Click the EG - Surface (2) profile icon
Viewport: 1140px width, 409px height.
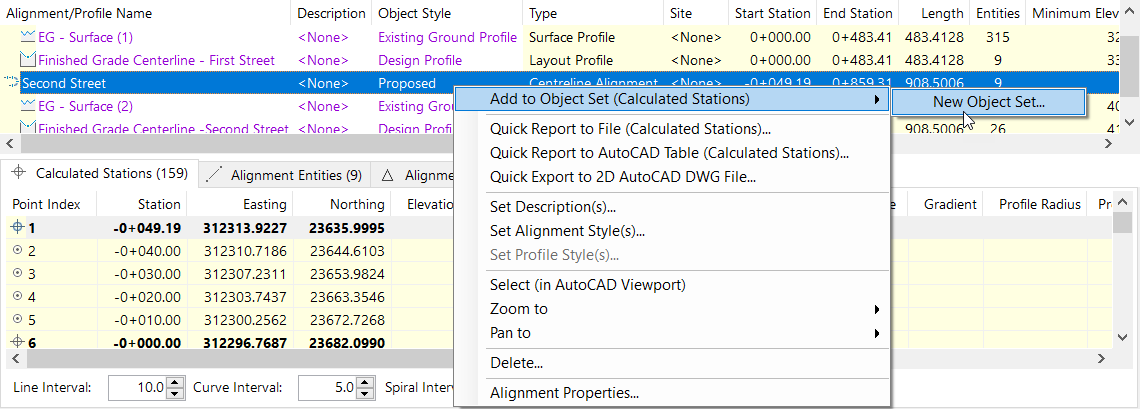point(28,106)
